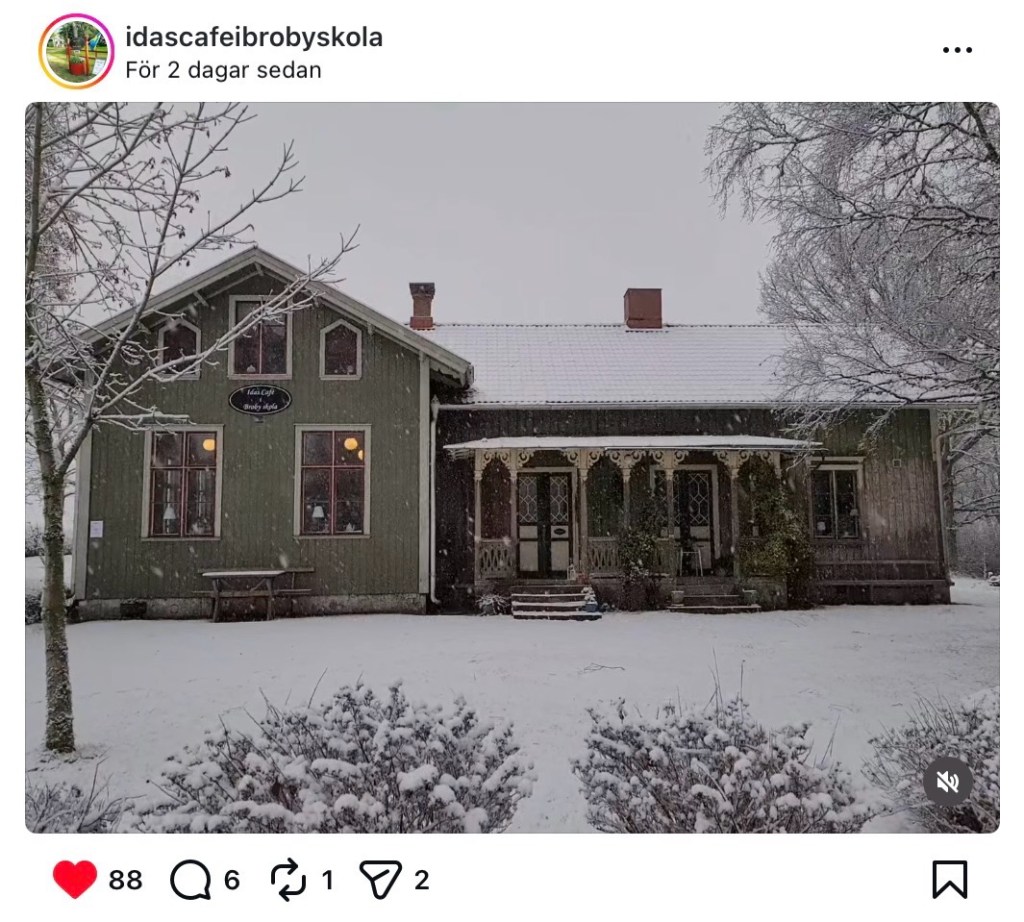
Task: Unlike the post via the red heart
Action: [75, 879]
